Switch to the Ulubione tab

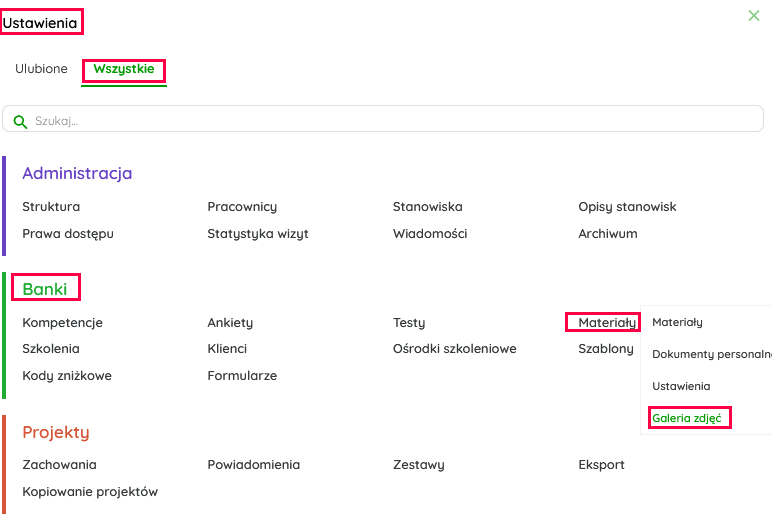(41, 69)
